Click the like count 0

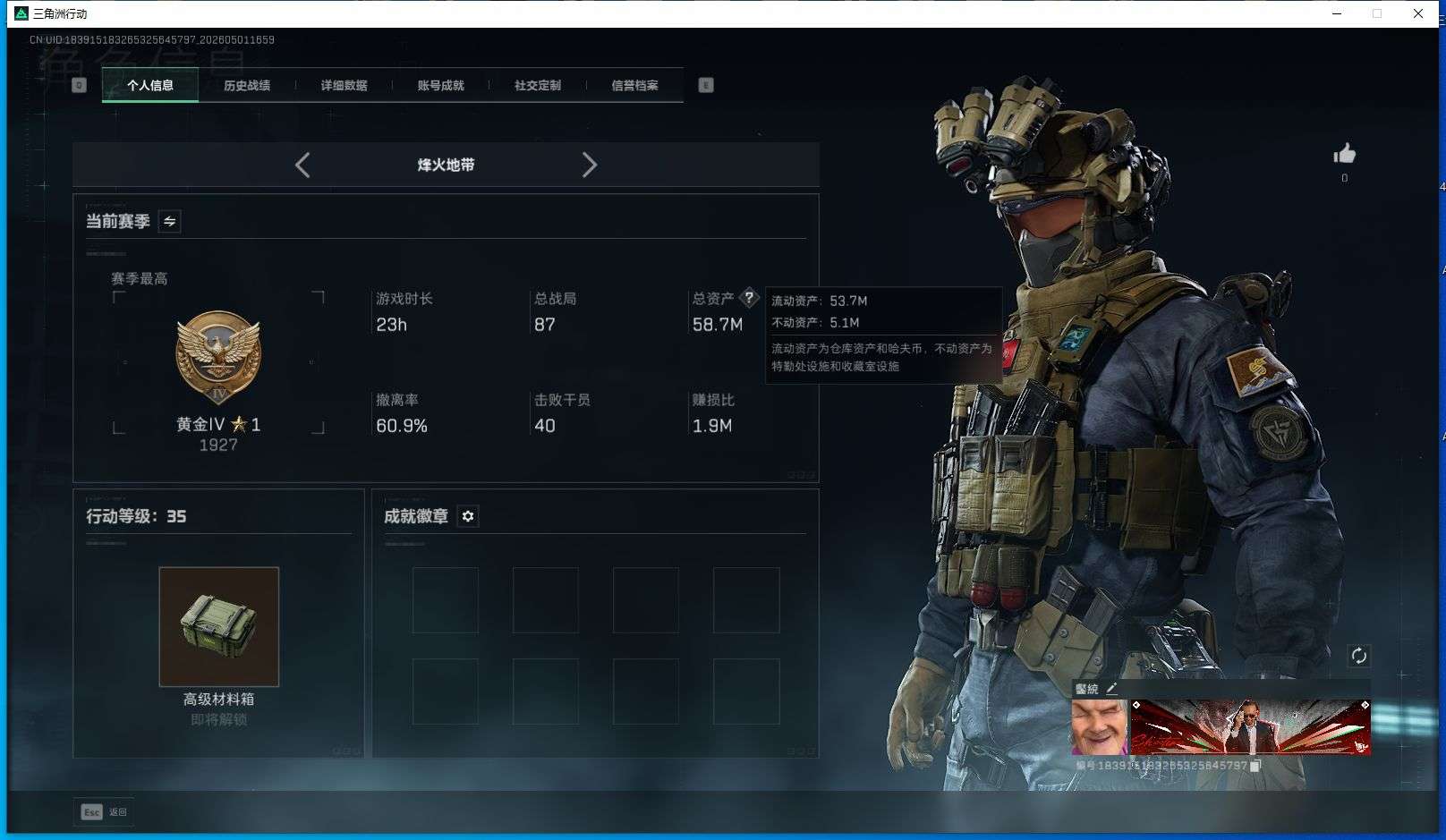tap(1344, 178)
